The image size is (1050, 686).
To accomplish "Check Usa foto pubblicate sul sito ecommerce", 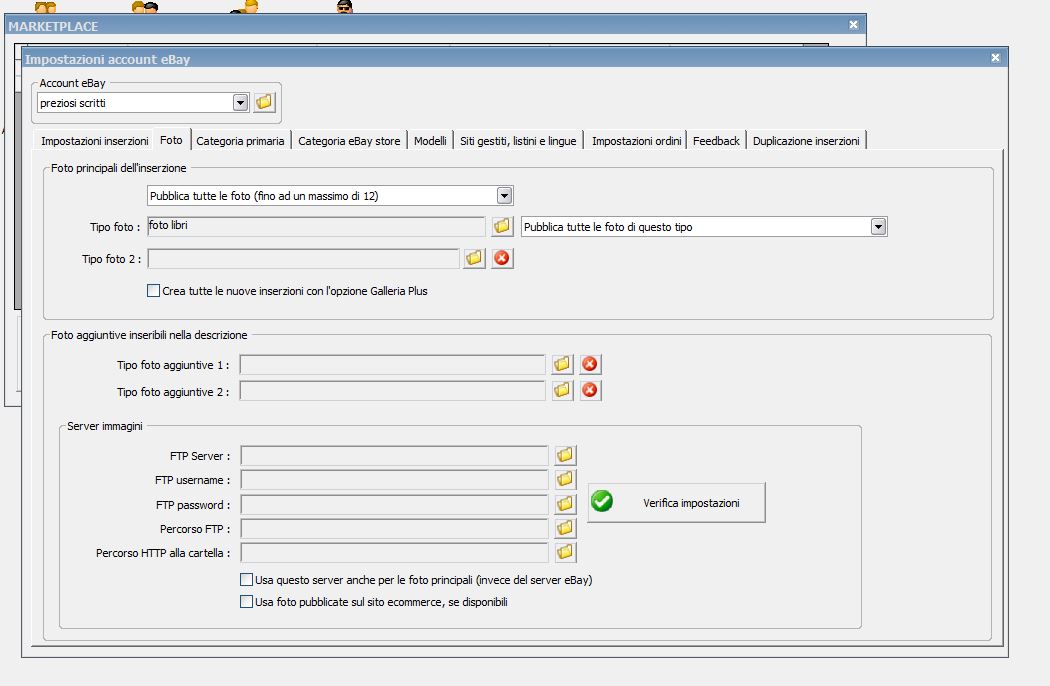I will [x=246, y=602].
